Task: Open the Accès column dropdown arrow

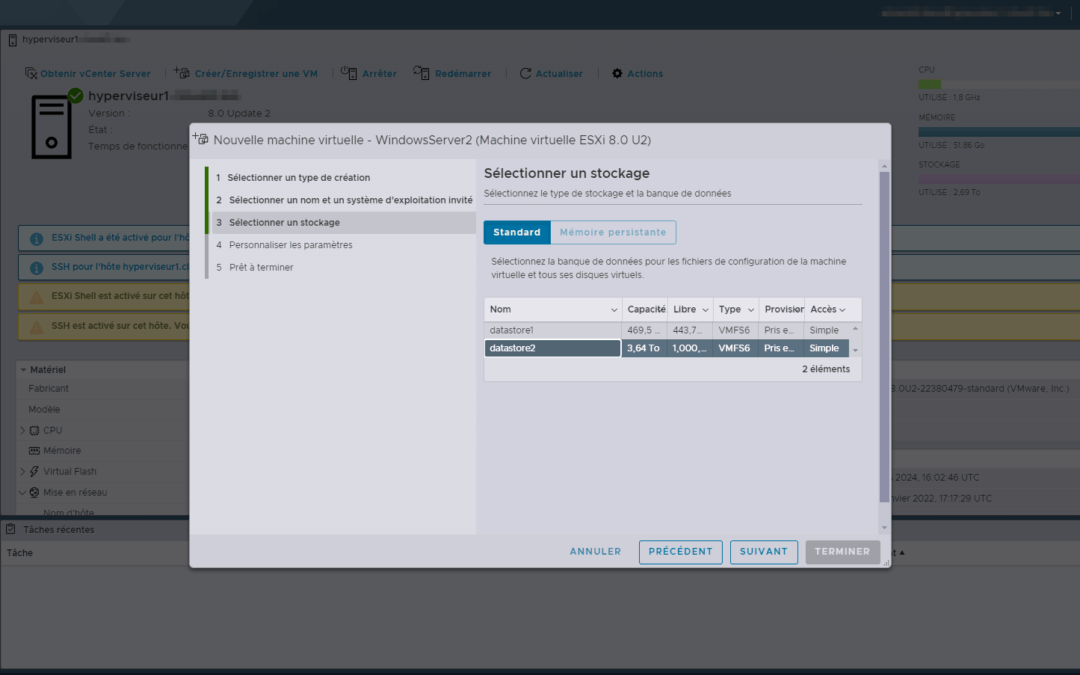Action: point(842,310)
